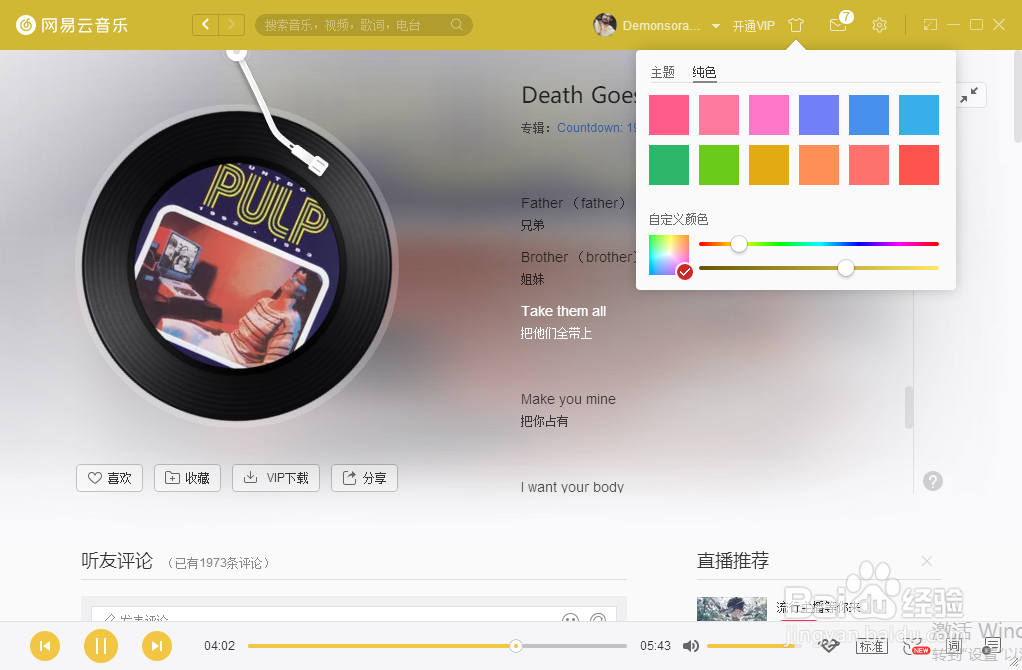This screenshot has height=670, width=1022.
Task: Select the hot pink color swatch
Action: pyautogui.click(x=669, y=115)
